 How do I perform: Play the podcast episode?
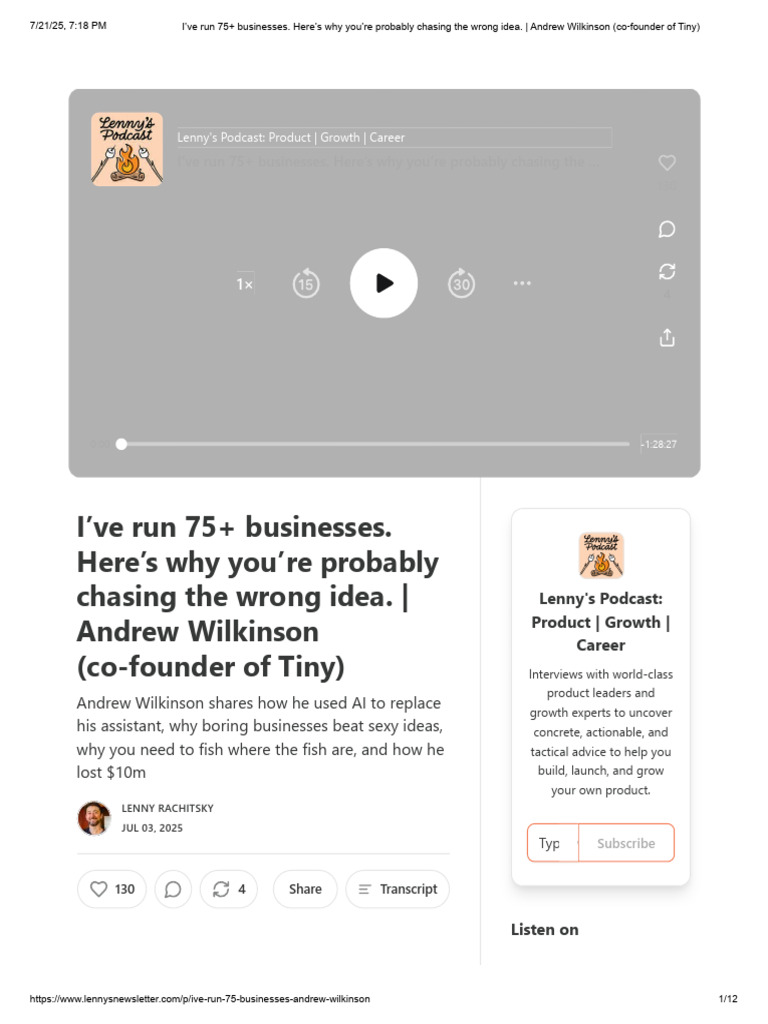(383, 283)
